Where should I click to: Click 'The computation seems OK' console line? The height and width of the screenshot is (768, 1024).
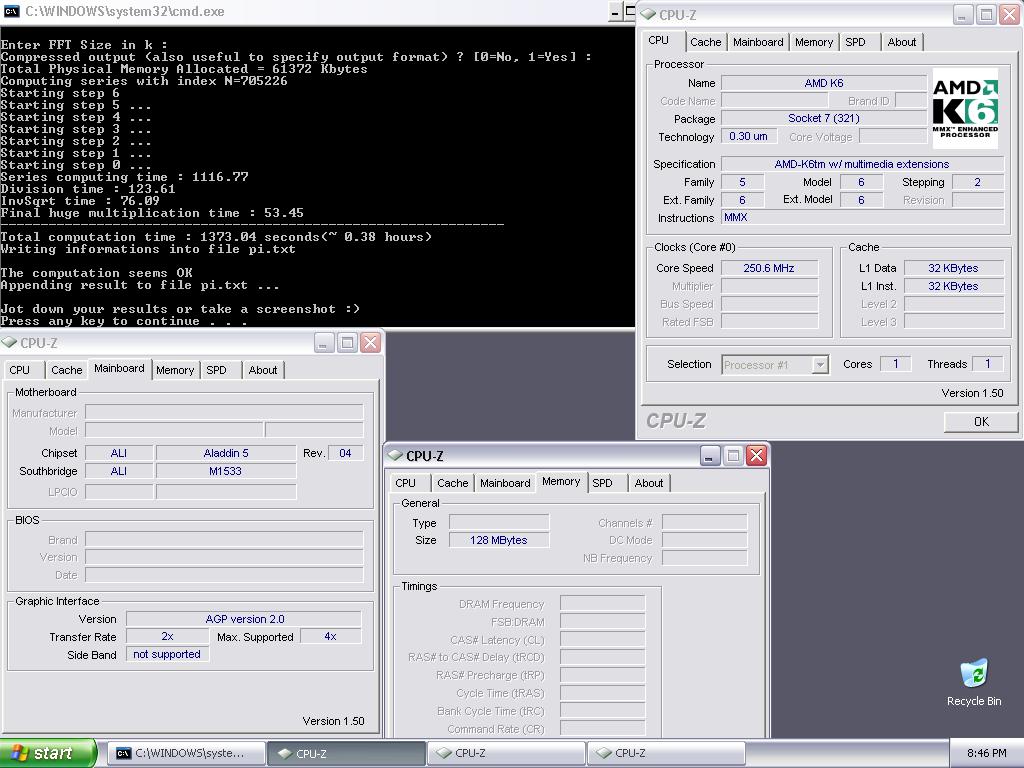pyautogui.click(x=97, y=273)
